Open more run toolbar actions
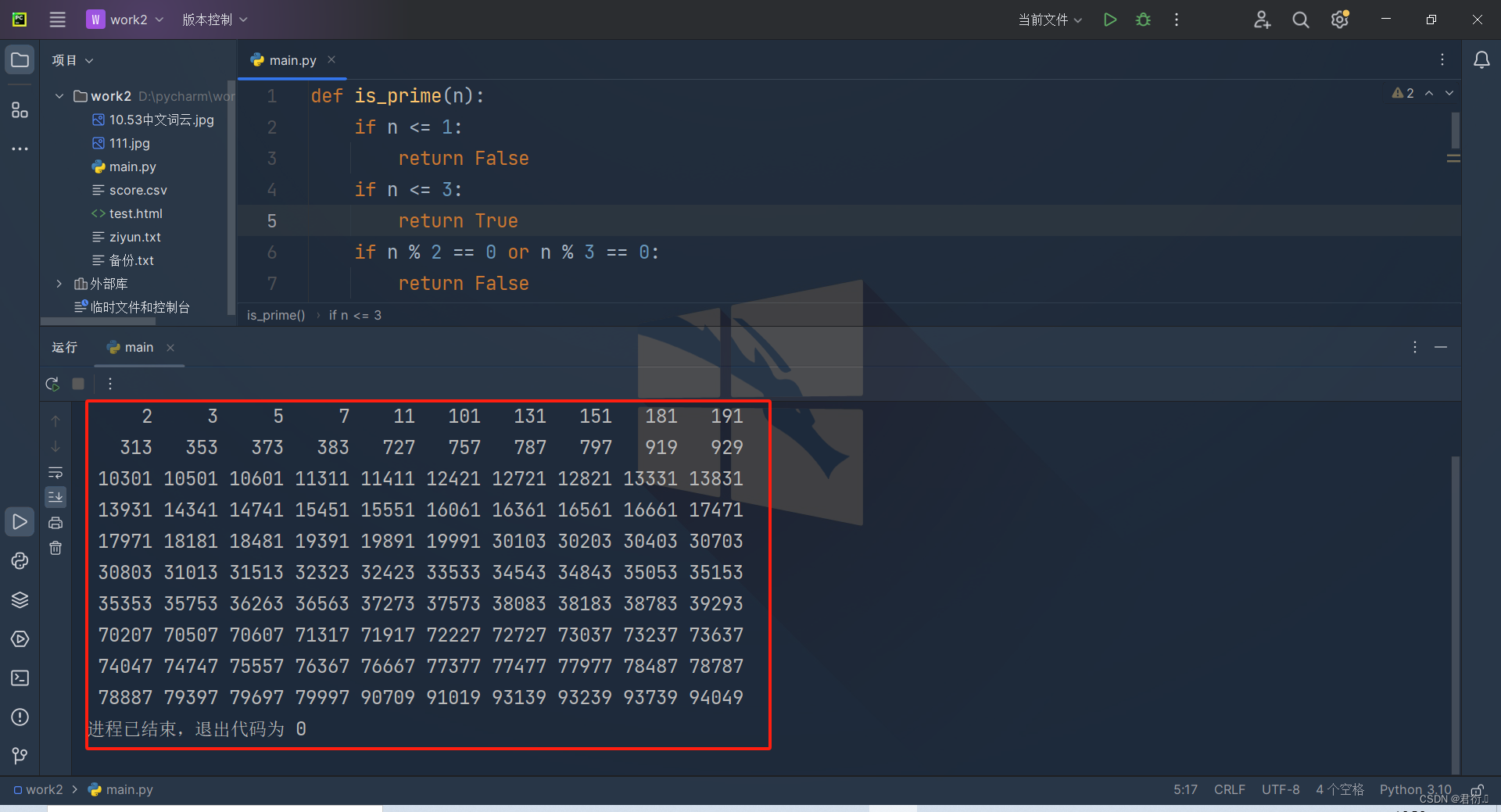 click(110, 384)
